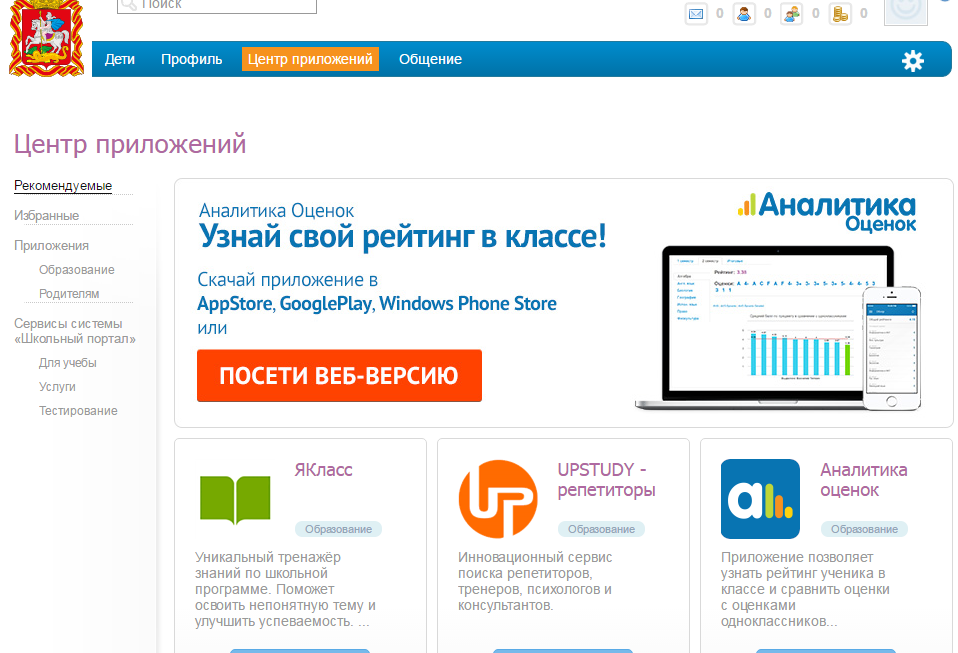Click the Moscow region coat of arms logo
This screenshot has height=653, width=958.
coord(46,38)
